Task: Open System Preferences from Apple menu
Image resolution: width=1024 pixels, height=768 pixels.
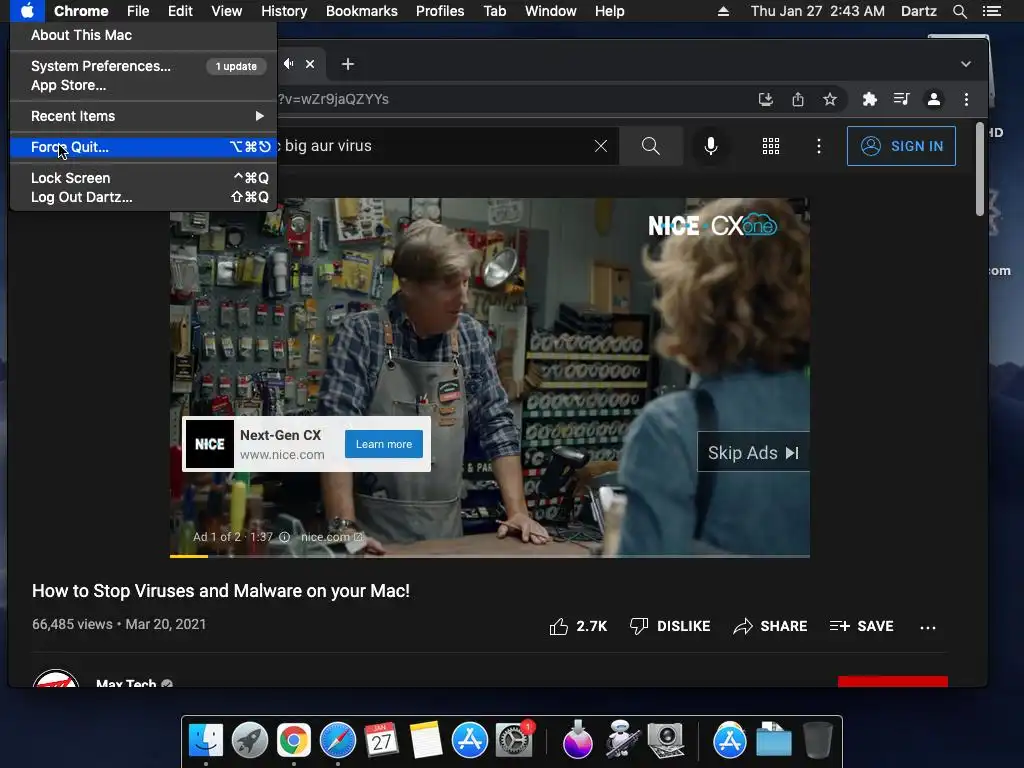Action: pos(143,66)
